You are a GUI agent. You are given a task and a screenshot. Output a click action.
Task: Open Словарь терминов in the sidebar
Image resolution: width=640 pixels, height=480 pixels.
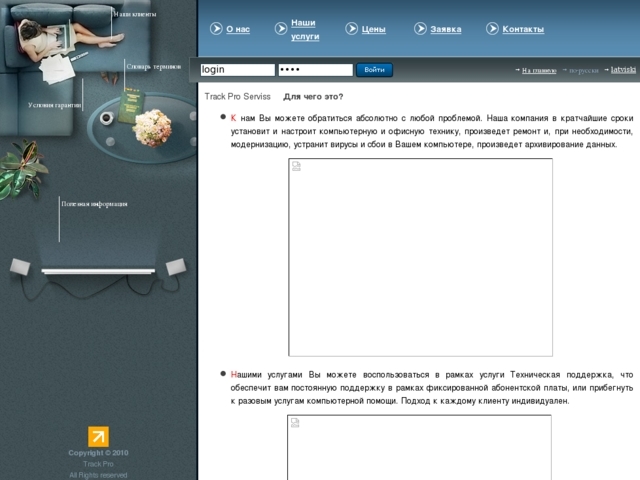point(153,67)
